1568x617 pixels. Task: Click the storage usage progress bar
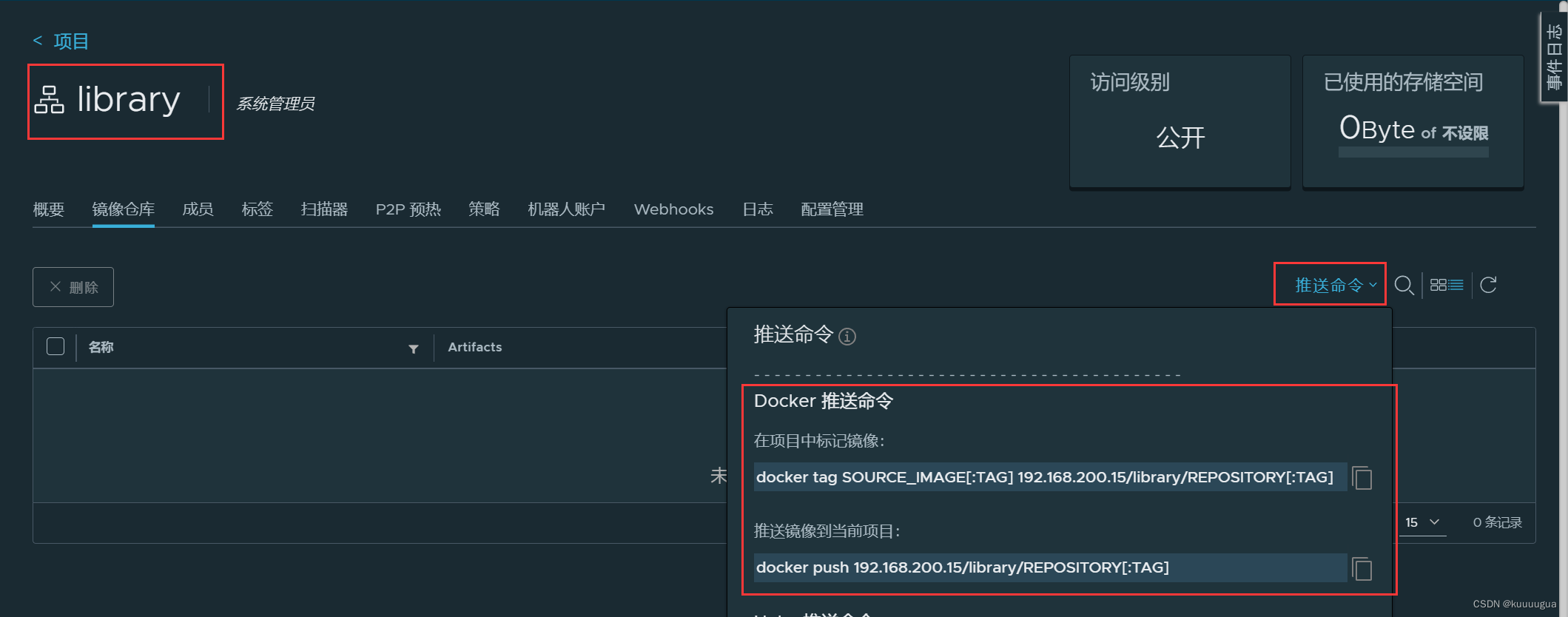point(1413,152)
